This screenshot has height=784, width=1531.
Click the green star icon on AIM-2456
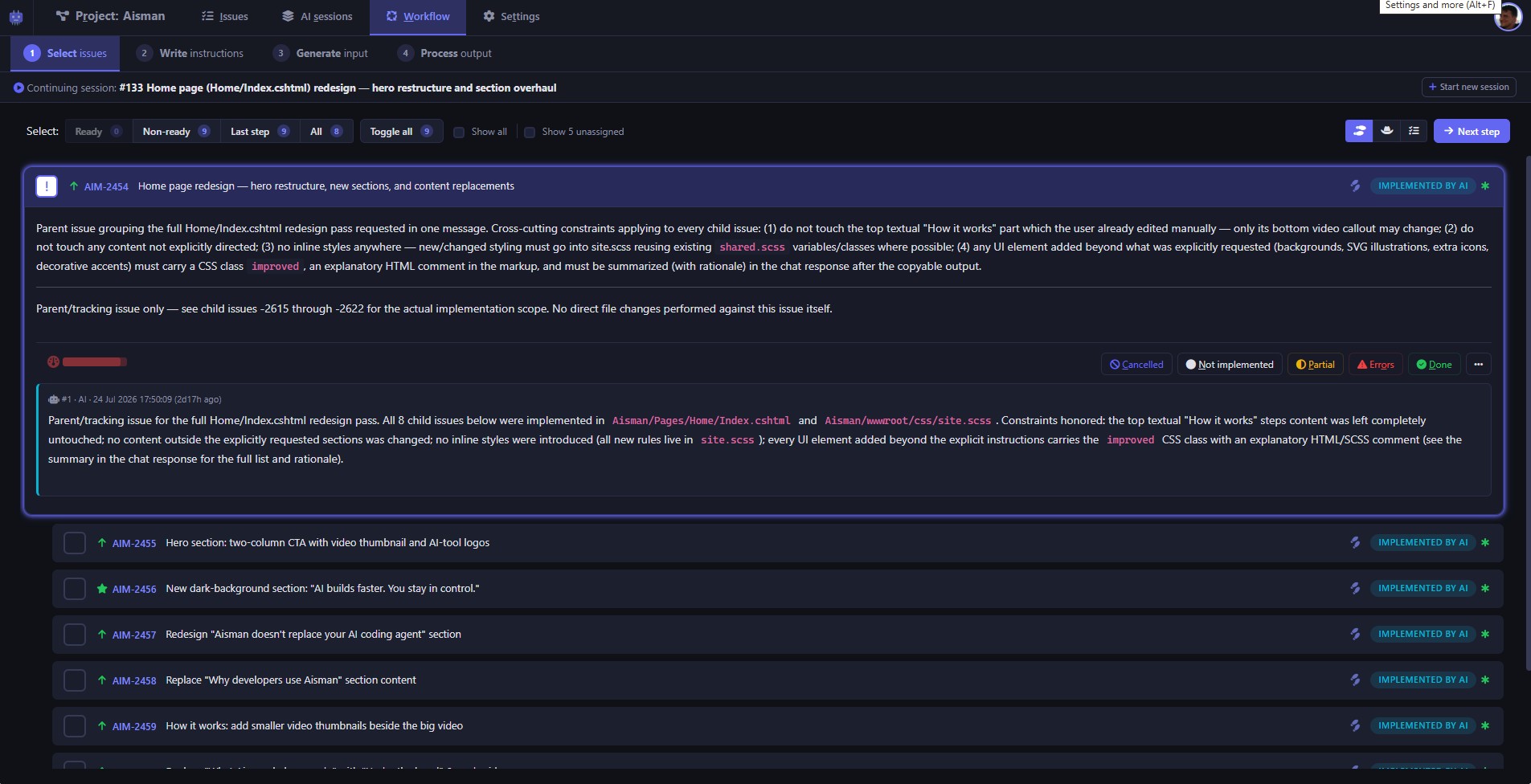[x=102, y=589]
